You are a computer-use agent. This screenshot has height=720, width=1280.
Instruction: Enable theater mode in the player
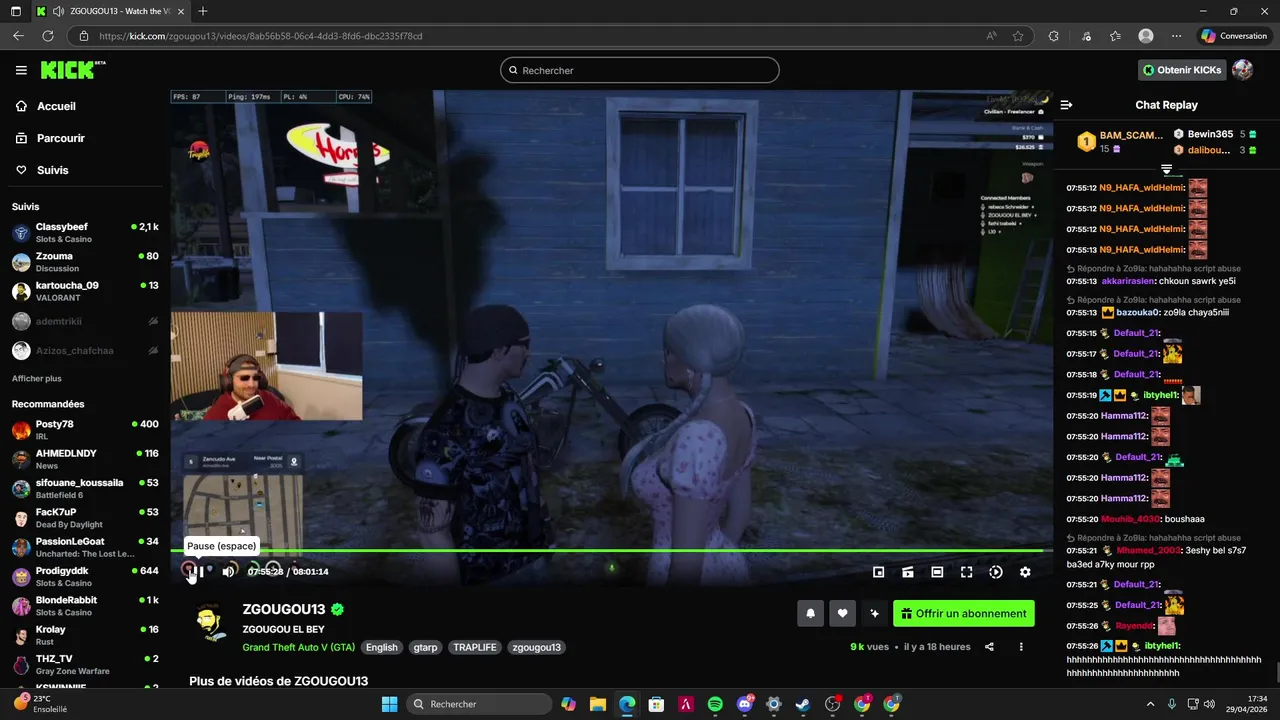pyautogui.click(x=937, y=572)
